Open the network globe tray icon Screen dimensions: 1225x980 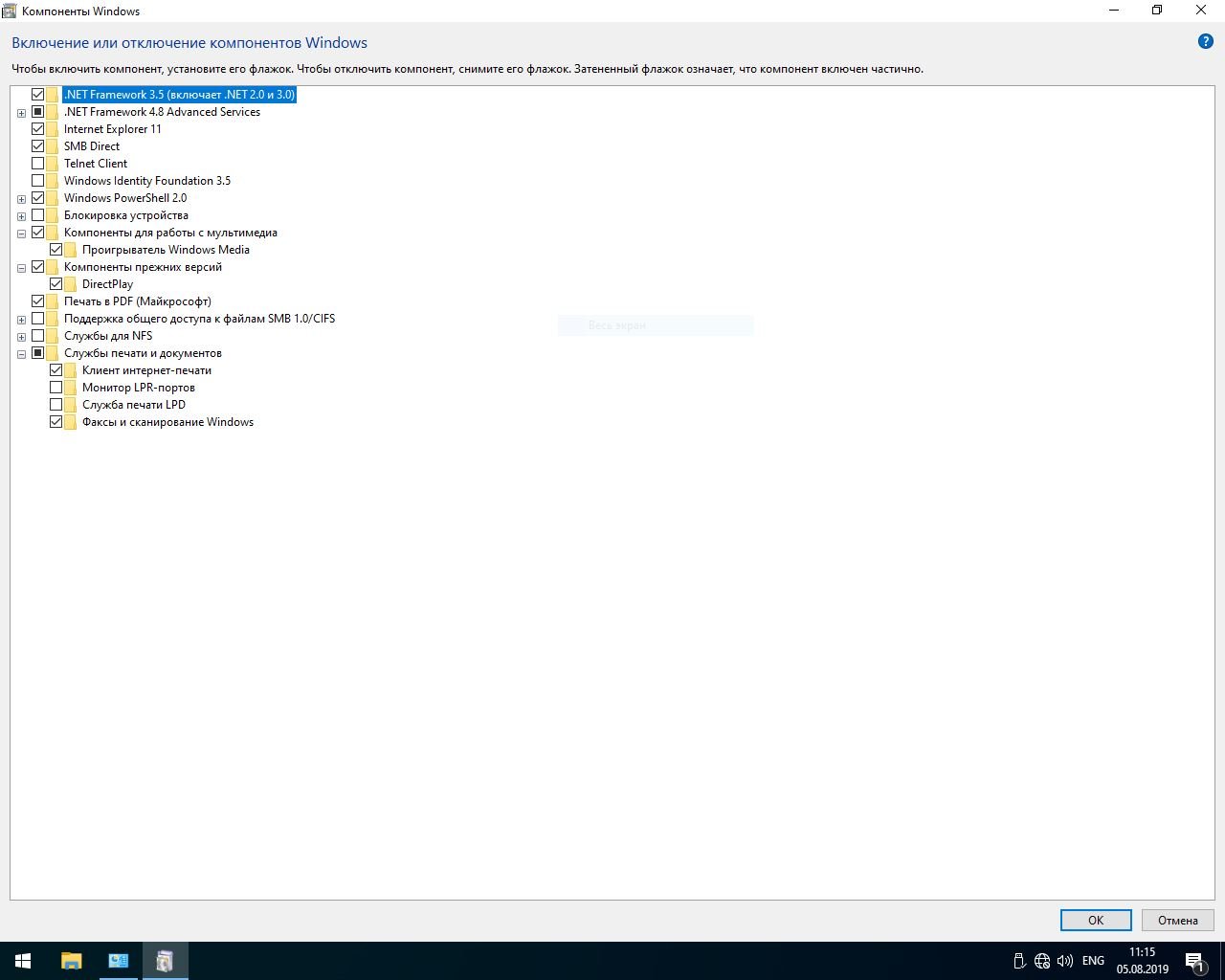[x=1042, y=961]
